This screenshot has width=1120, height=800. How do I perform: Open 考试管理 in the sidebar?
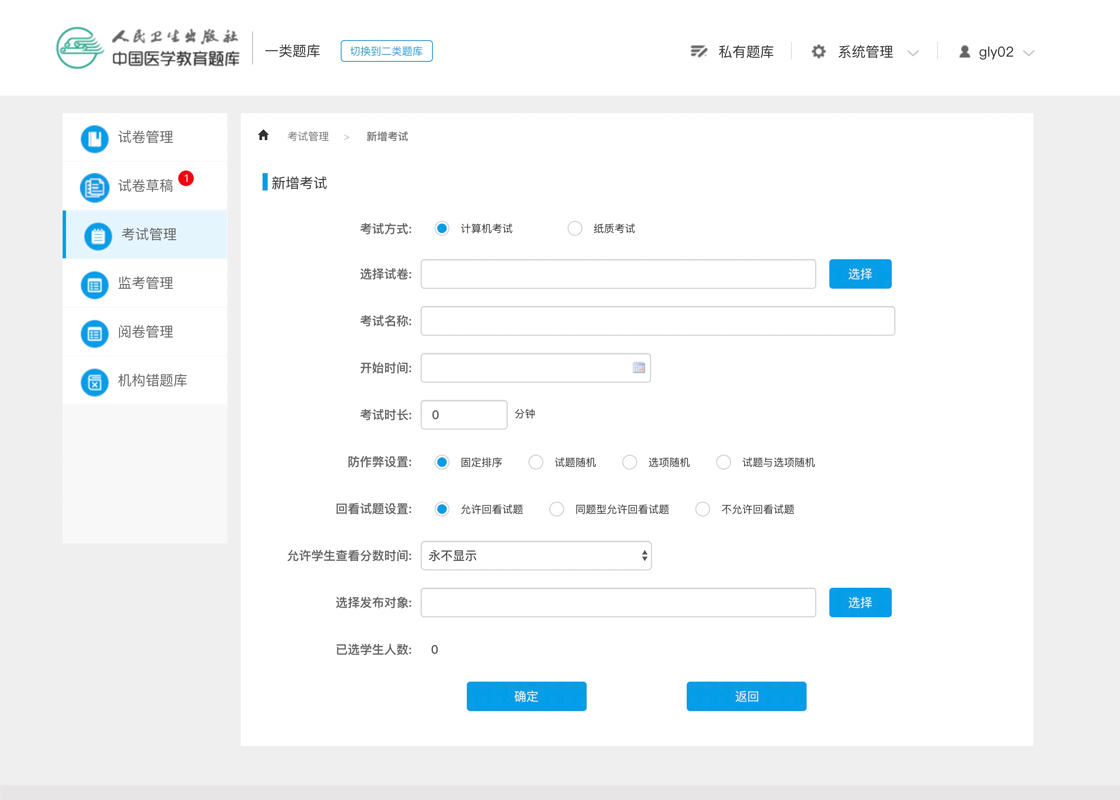pos(148,235)
